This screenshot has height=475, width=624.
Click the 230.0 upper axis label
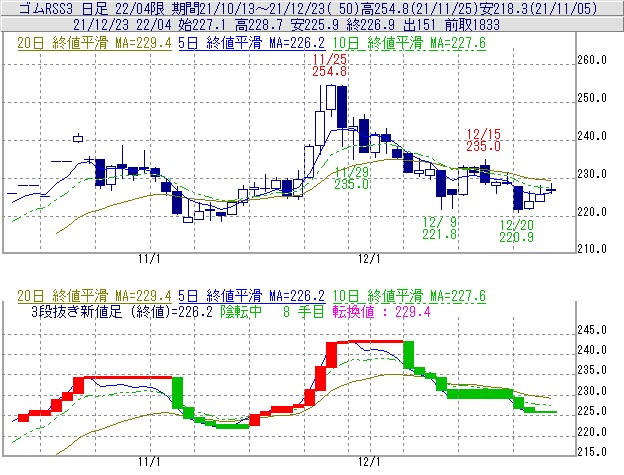coord(592,174)
